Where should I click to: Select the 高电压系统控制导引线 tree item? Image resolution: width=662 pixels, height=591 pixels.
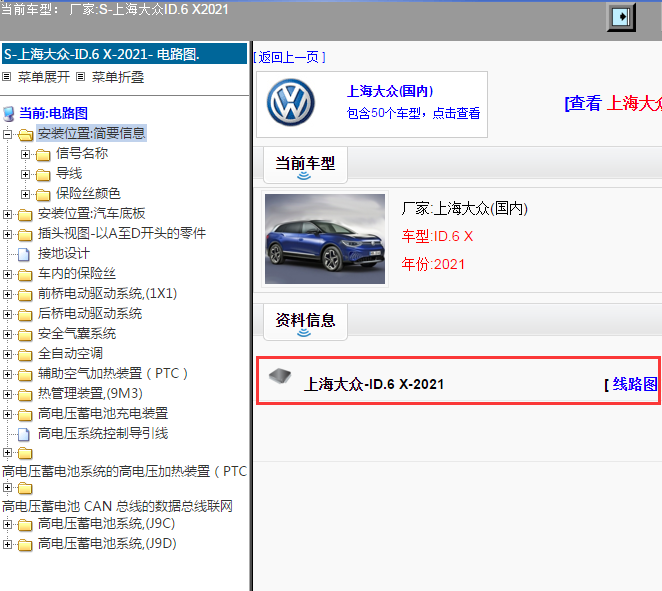(x=103, y=434)
